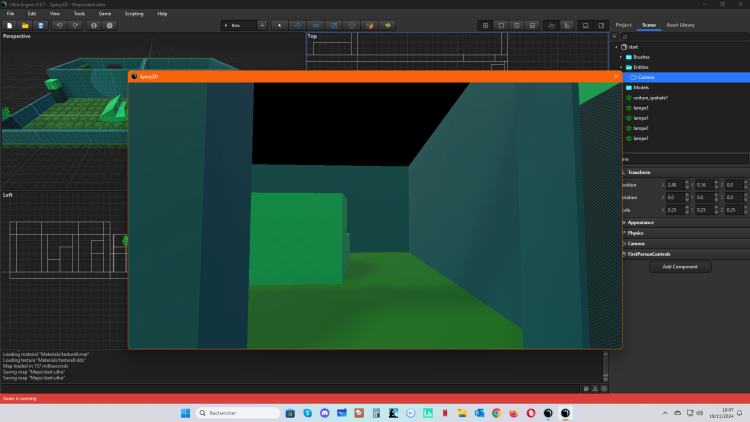
Task: Select the blue rotate tool
Action: 316,25
